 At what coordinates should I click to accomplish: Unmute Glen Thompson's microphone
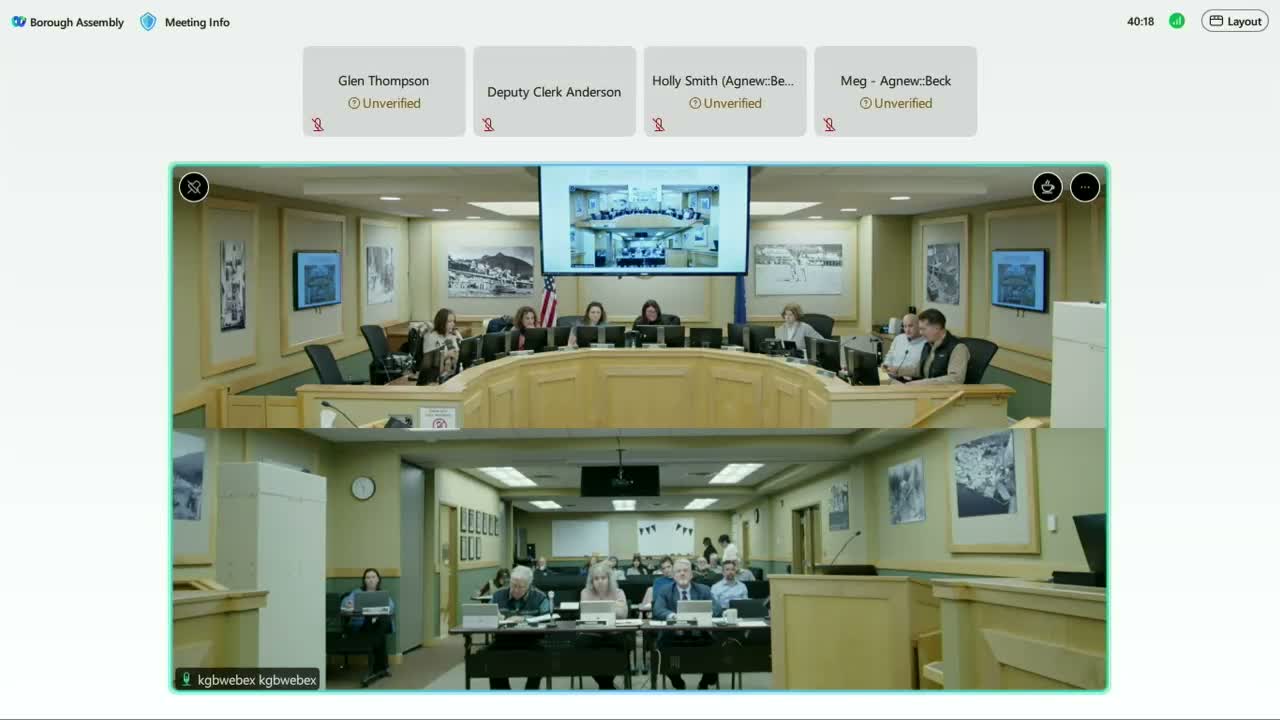tap(318, 124)
